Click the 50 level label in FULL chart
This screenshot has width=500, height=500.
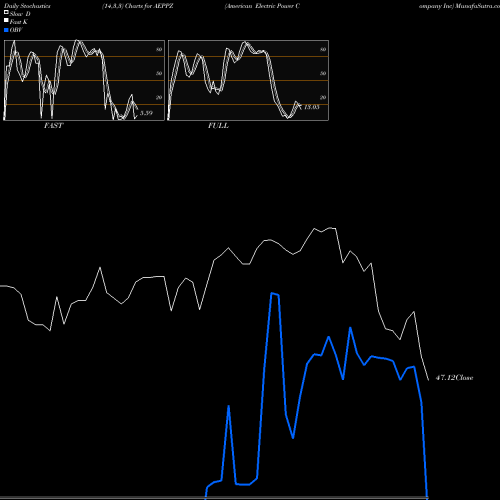click(323, 73)
